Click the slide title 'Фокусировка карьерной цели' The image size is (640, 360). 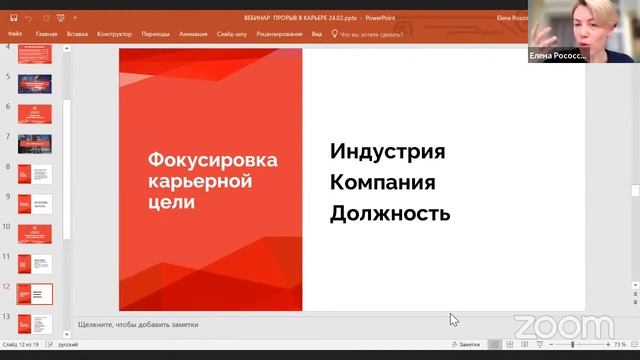click(x=212, y=181)
